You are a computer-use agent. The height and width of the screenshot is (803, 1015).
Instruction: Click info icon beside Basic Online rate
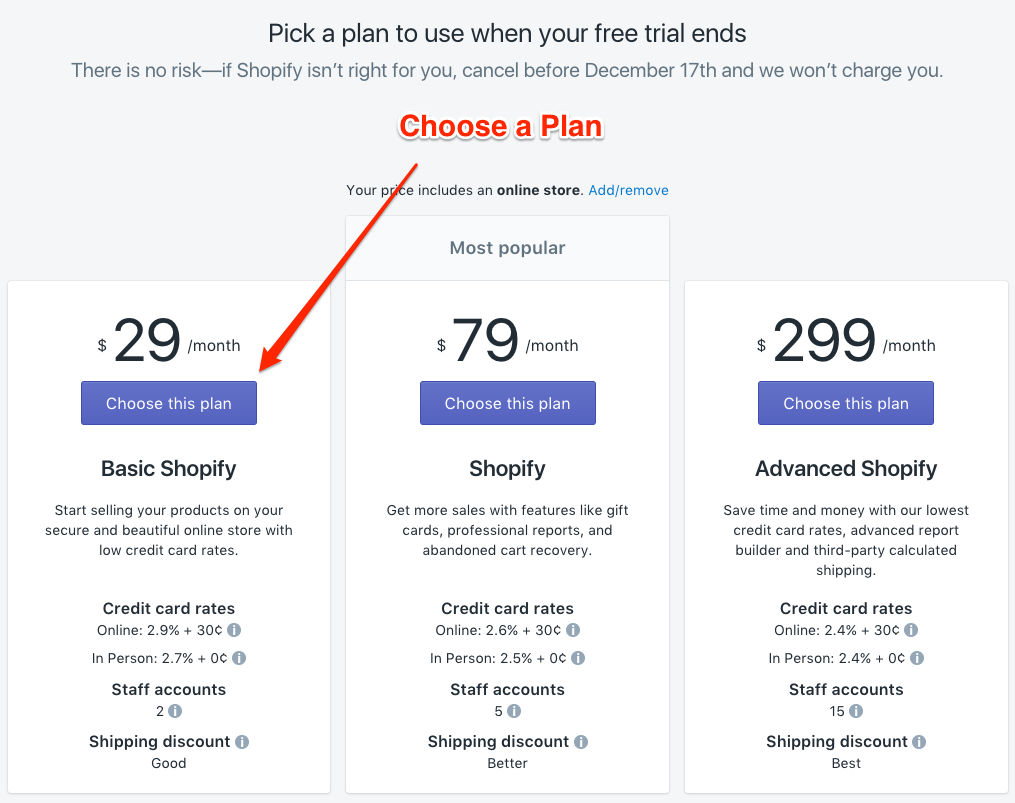pos(234,631)
